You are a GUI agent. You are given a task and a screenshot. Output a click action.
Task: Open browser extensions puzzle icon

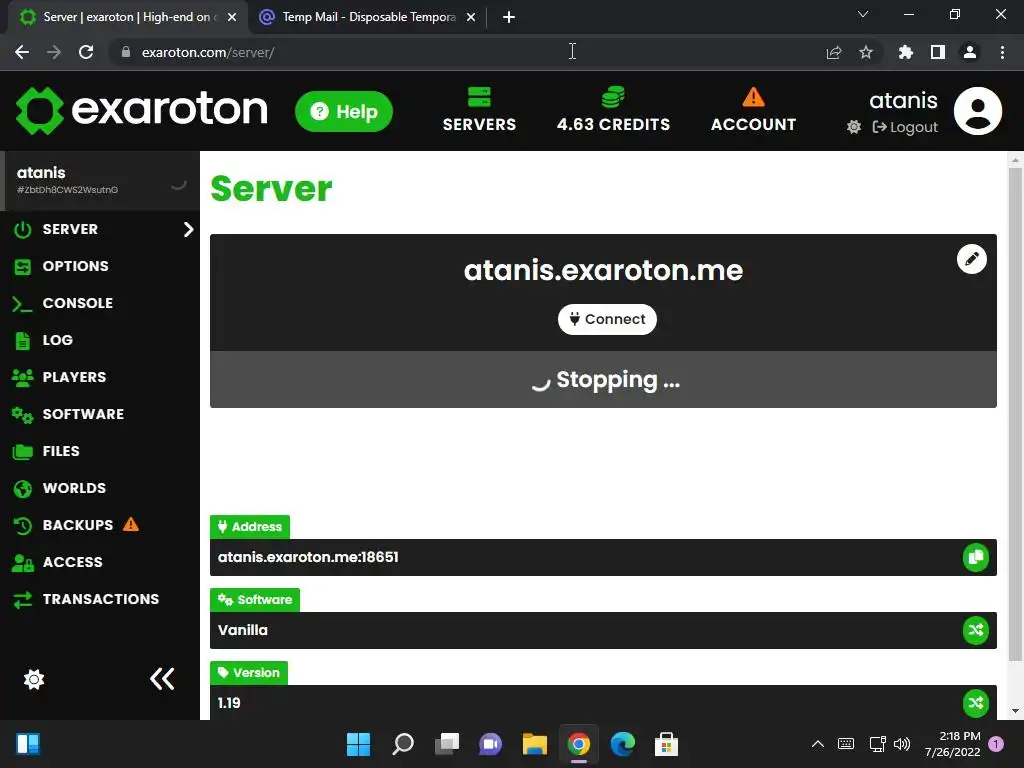pyautogui.click(x=906, y=52)
